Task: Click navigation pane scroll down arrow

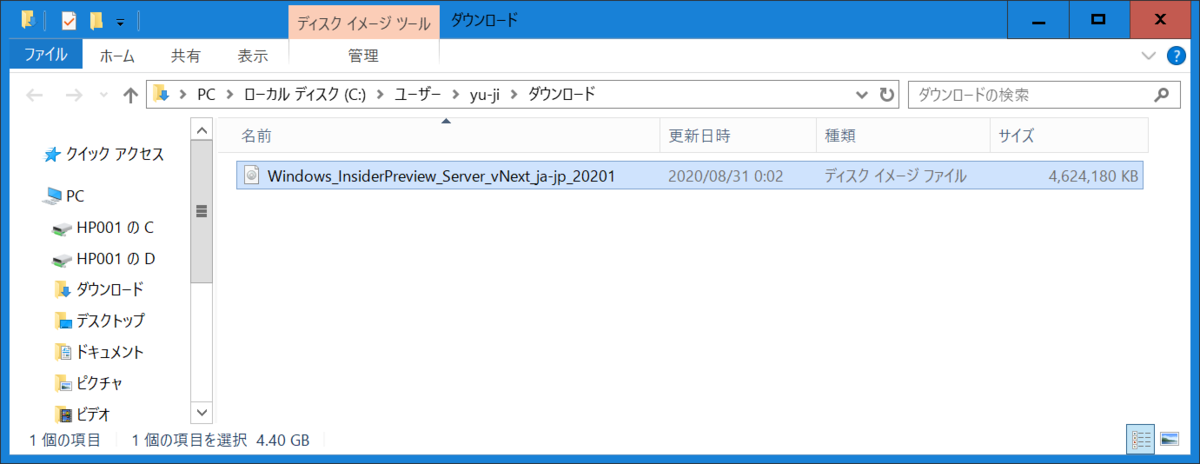Action: 202,411
